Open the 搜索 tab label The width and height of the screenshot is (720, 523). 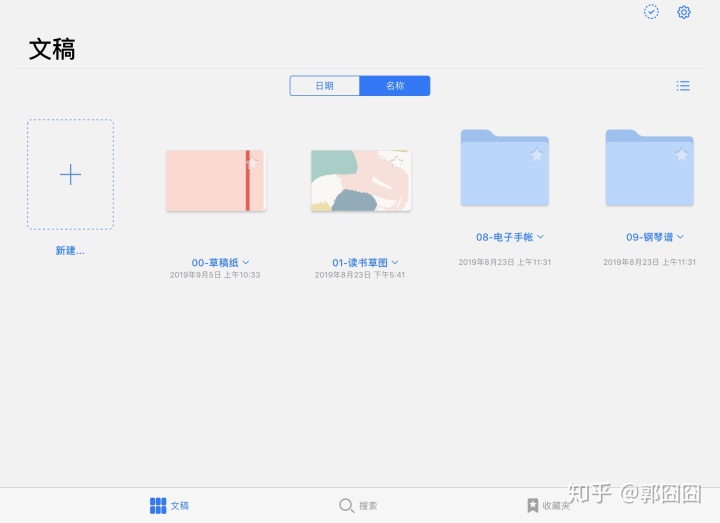[368, 506]
